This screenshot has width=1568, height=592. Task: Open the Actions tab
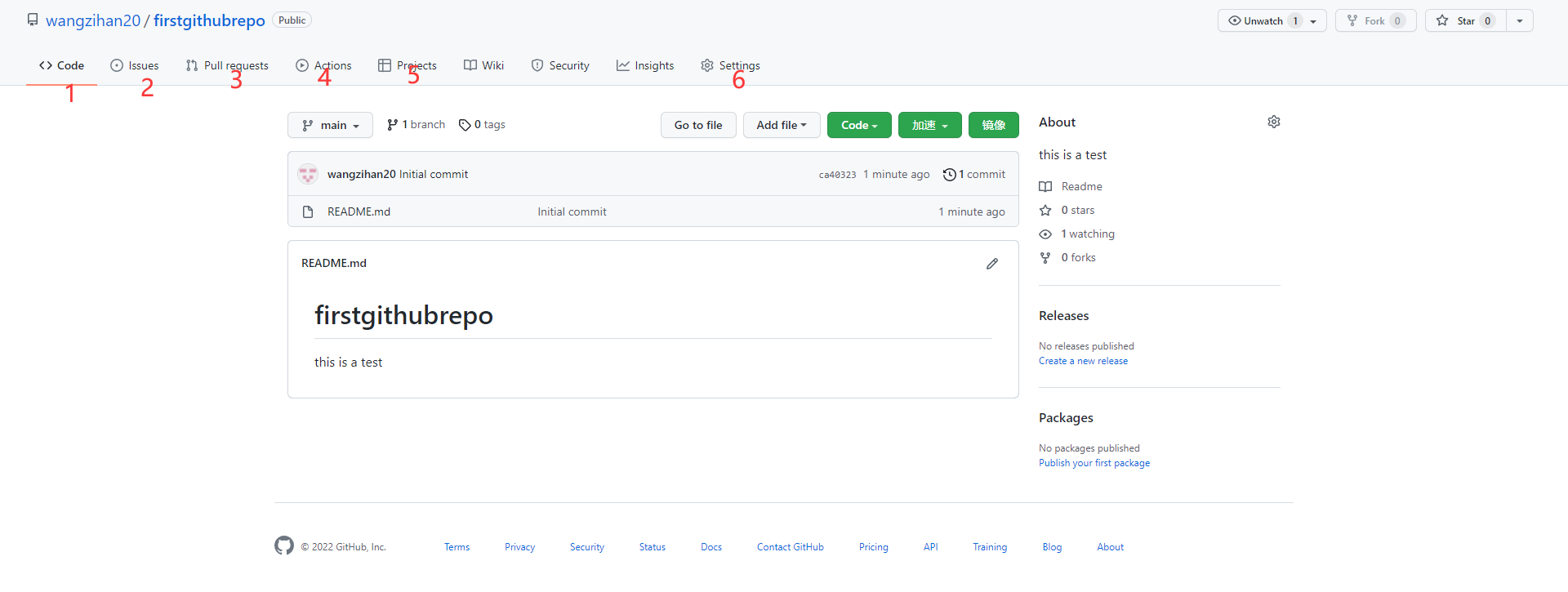(x=323, y=65)
